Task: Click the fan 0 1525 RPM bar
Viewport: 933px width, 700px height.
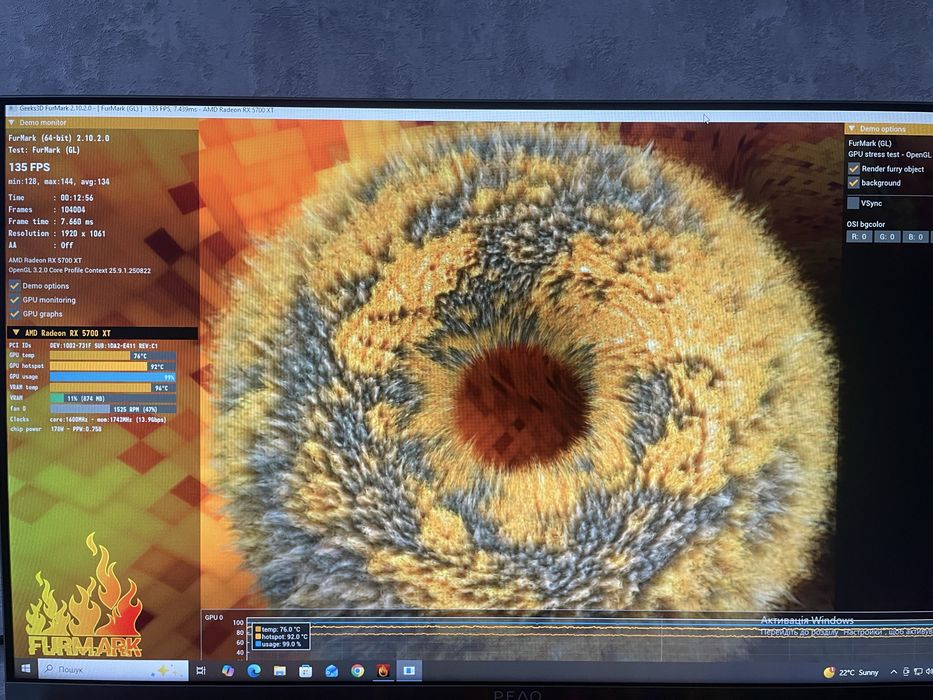Action: pos(112,409)
